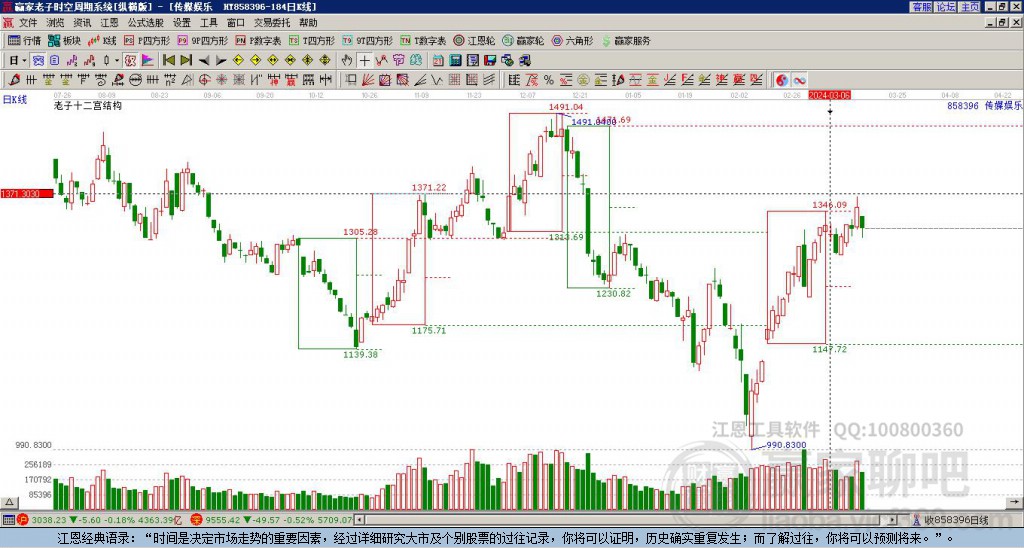Click the circle-with-line drawing tool icon
This screenshot has height=548, width=1024.
[x=136, y=80]
